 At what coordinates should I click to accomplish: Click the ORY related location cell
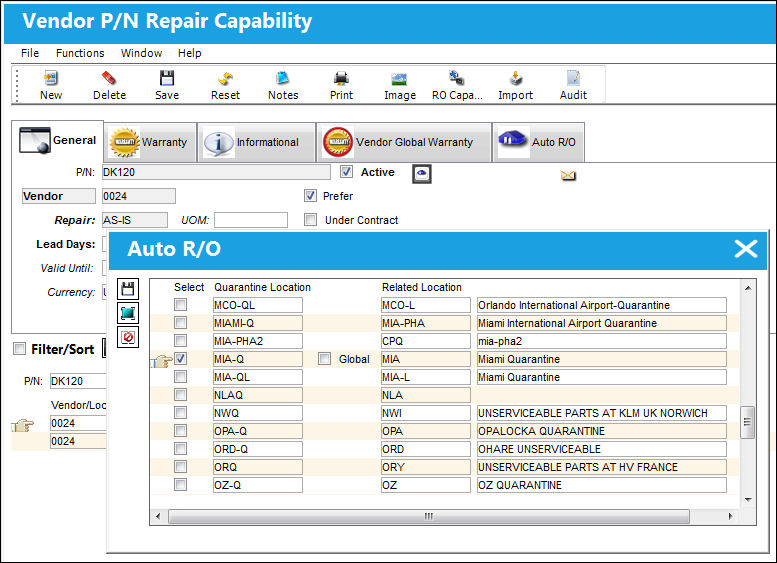pos(426,467)
